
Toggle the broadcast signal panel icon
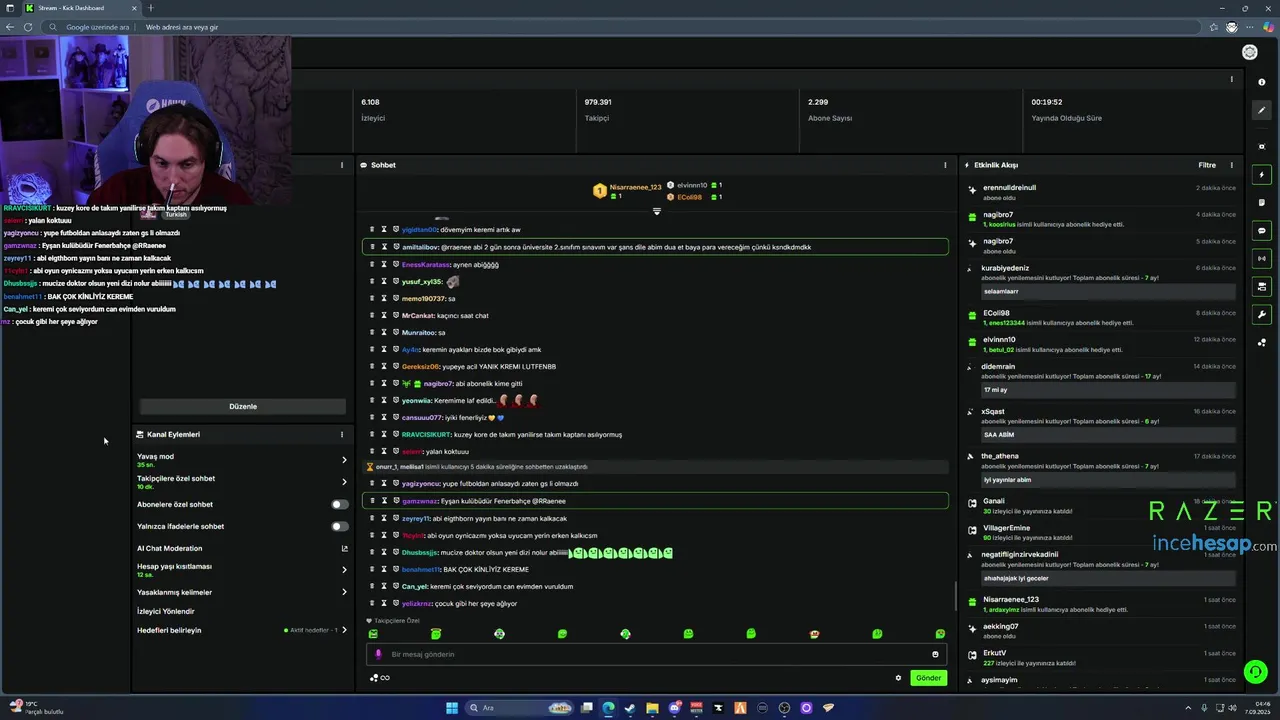1262,258
